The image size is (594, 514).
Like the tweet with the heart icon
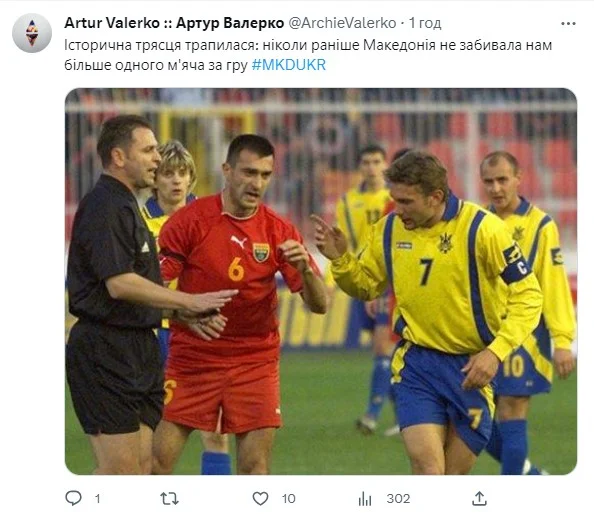(260, 498)
